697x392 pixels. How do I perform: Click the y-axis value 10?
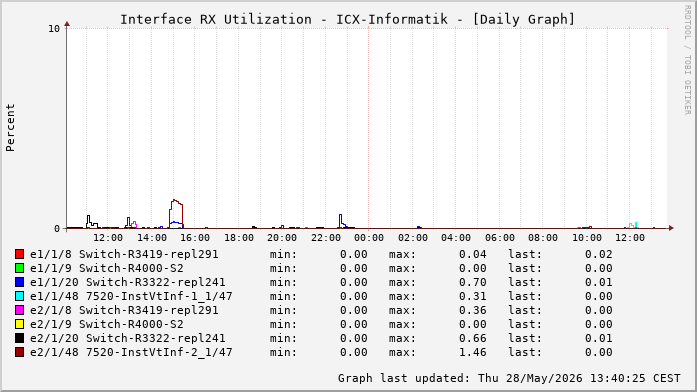tap(54, 29)
